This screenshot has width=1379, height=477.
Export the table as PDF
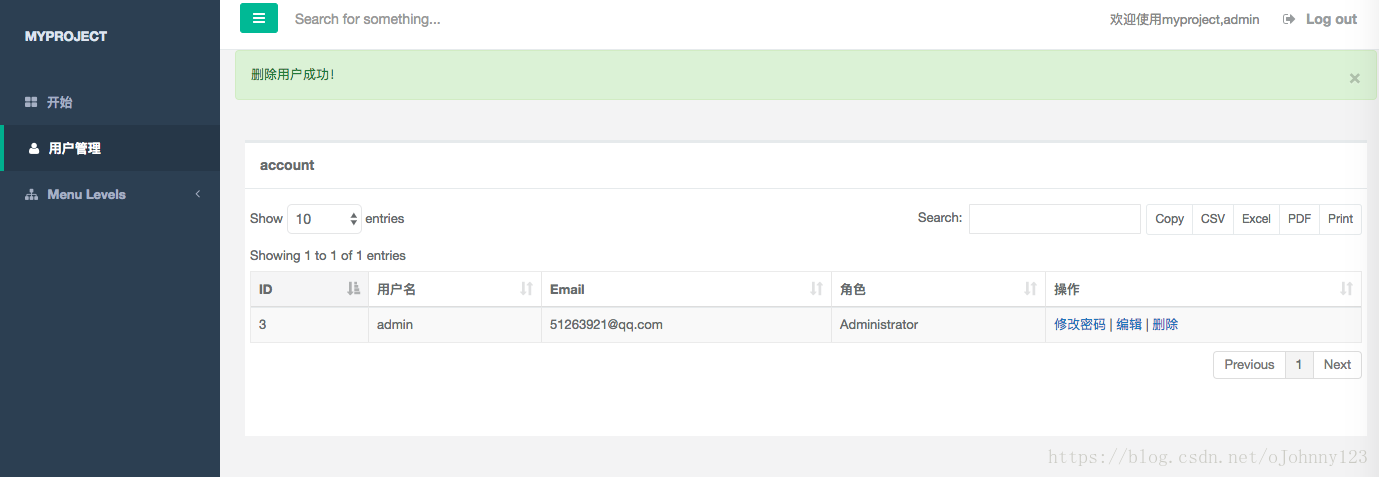(x=1299, y=219)
